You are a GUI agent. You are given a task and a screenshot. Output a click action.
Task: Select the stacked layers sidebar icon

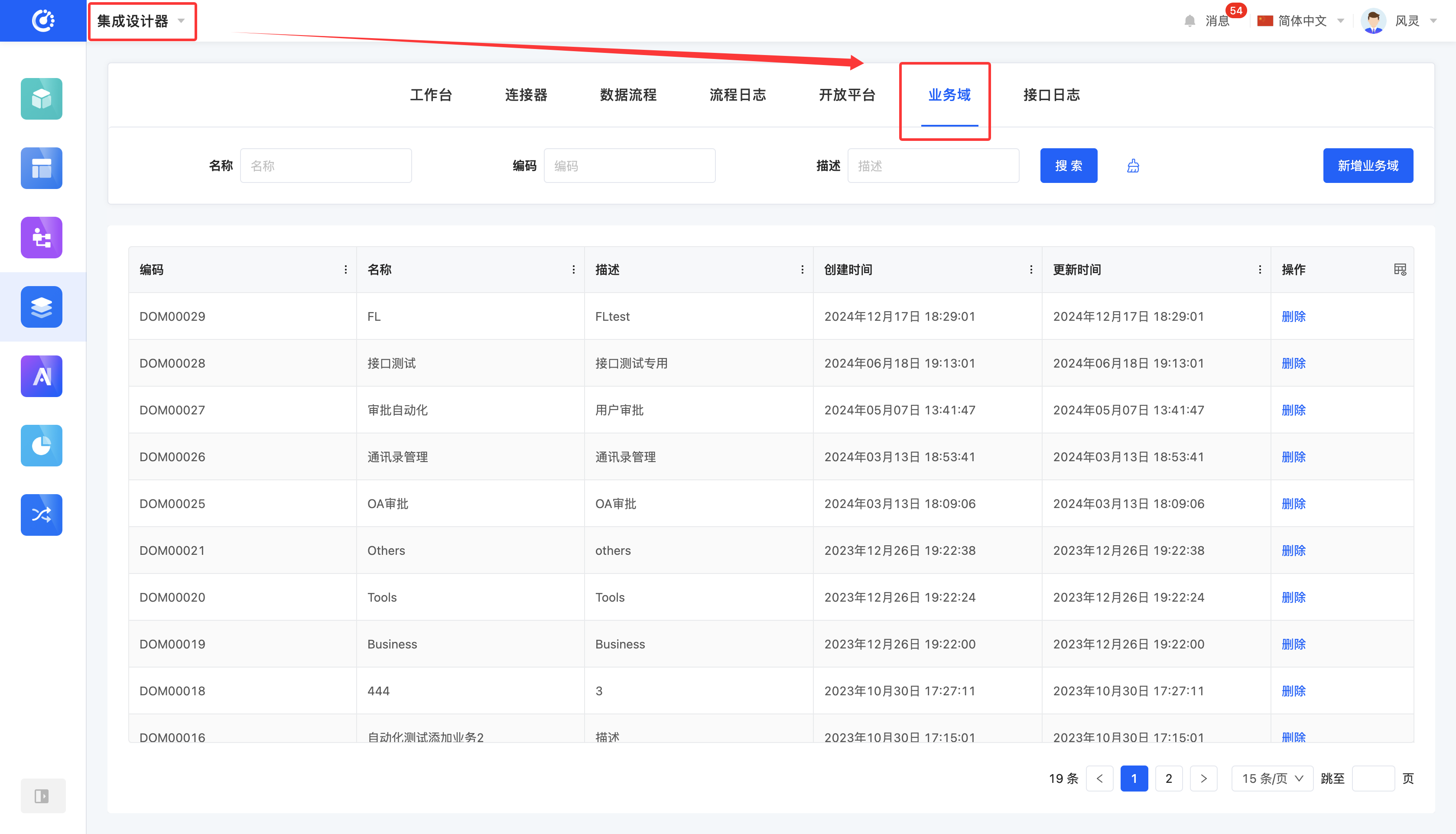click(x=41, y=307)
